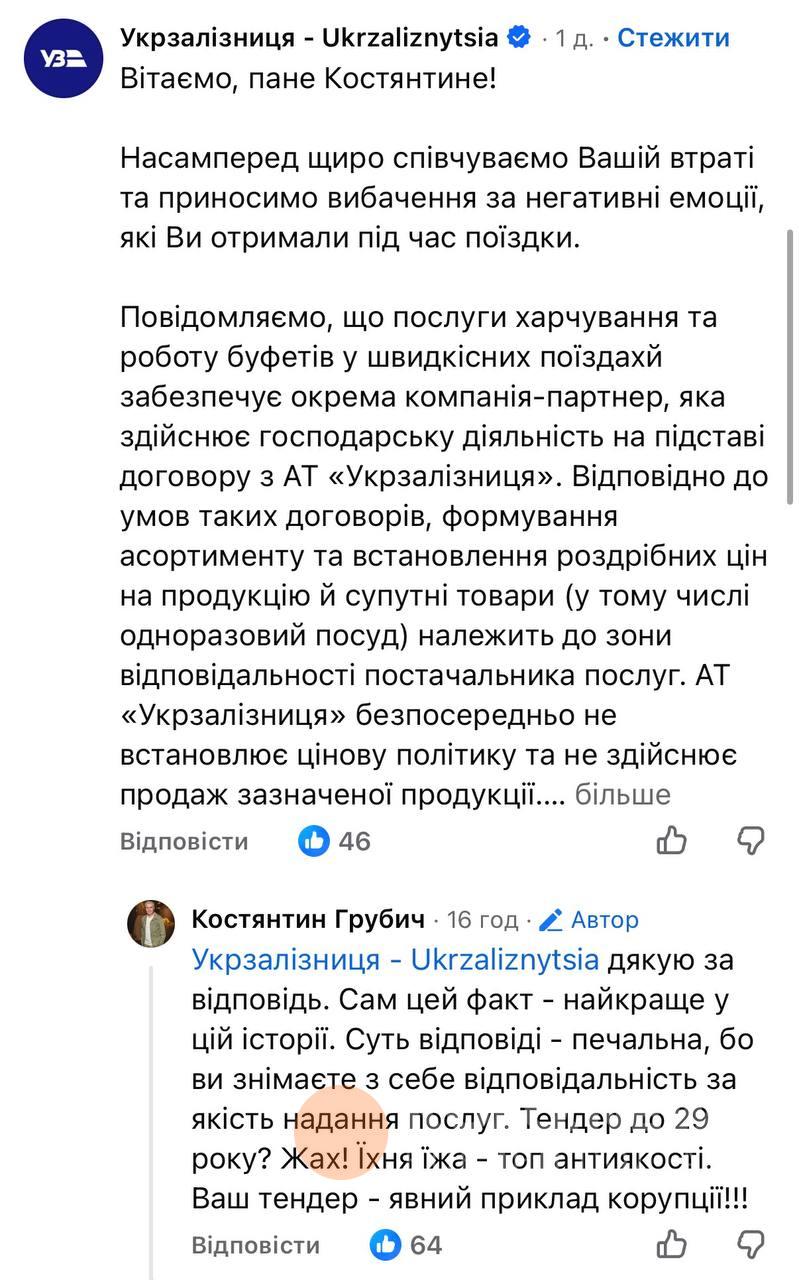
Task: Open Костянтин Грубич's avatar photo
Action: click(151, 922)
